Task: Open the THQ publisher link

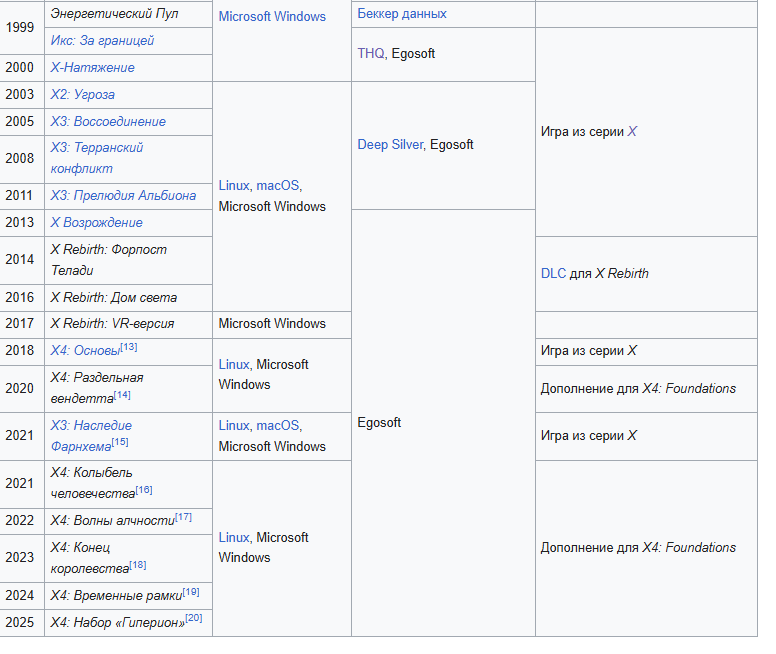Action: 371,53
